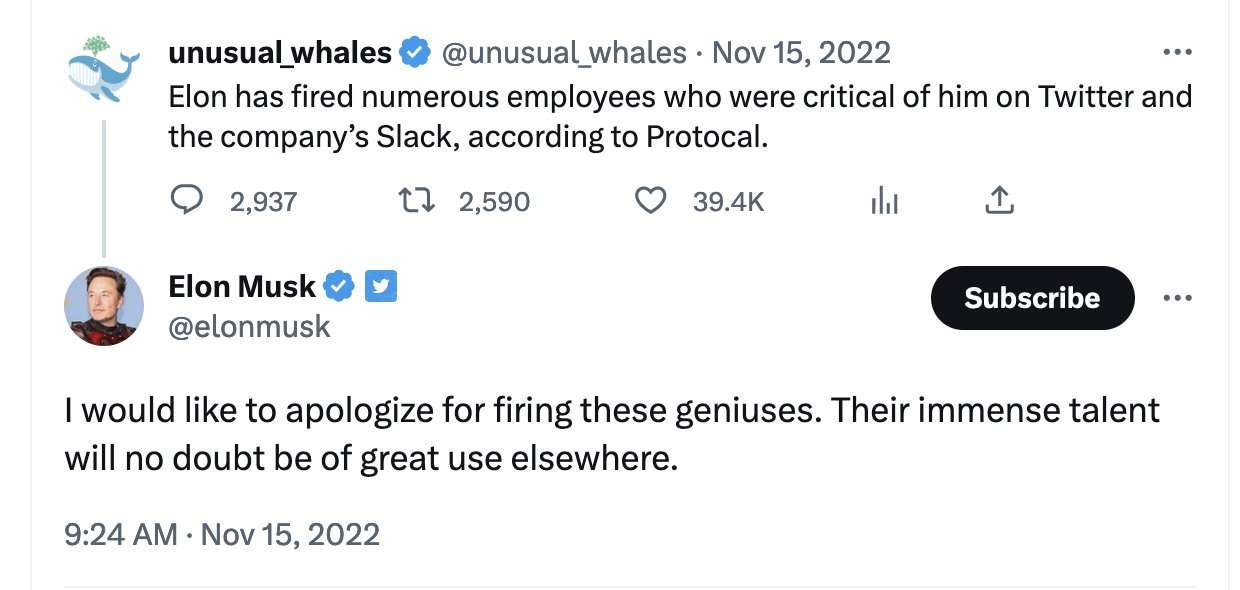Click the Elon Musk display name
Screen dimensions: 1240x590
pyautogui.click(x=242, y=288)
